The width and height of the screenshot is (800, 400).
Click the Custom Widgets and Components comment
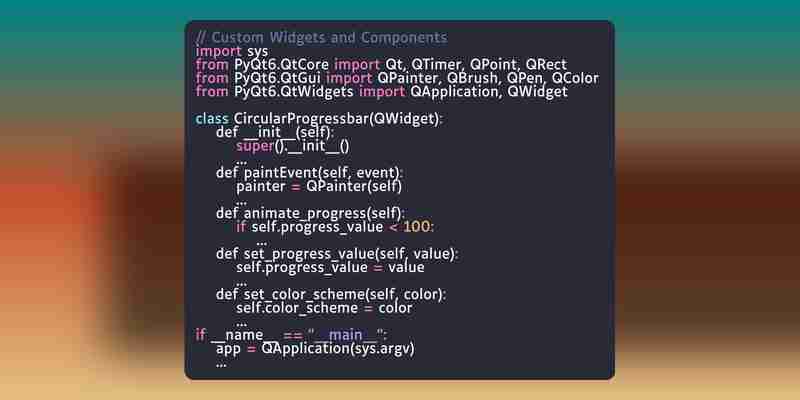coord(321,38)
